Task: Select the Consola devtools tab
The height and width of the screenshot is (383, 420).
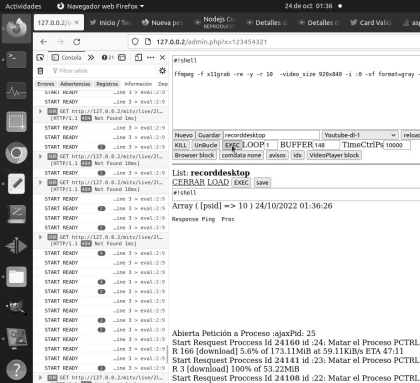Action: 66,58
